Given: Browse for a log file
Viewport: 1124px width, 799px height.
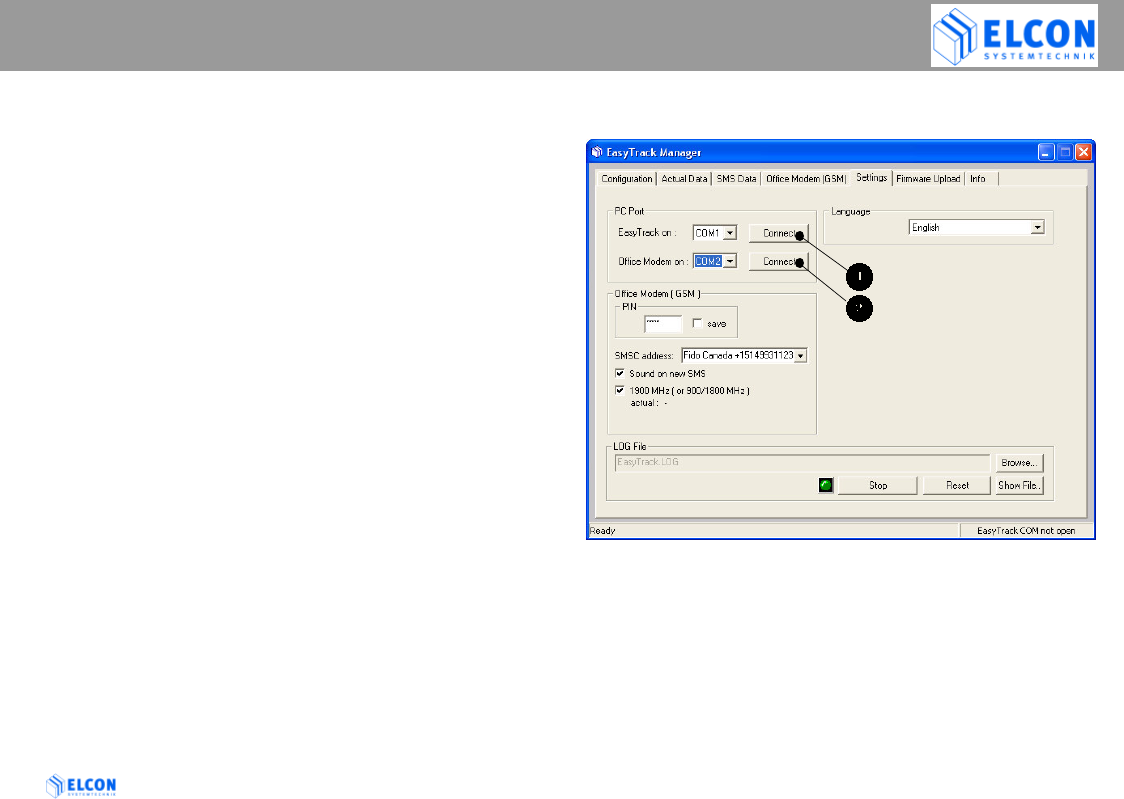Looking at the screenshot, I should [x=1019, y=463].
